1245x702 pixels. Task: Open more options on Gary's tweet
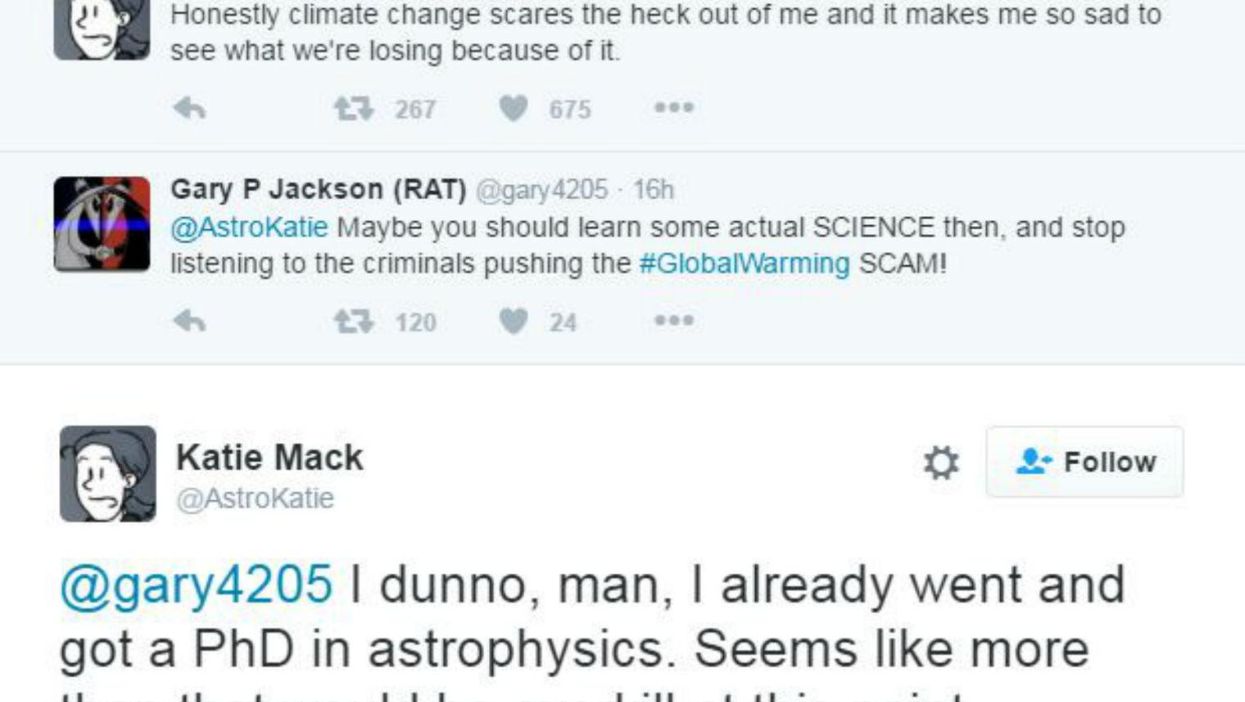click(673, 320)
